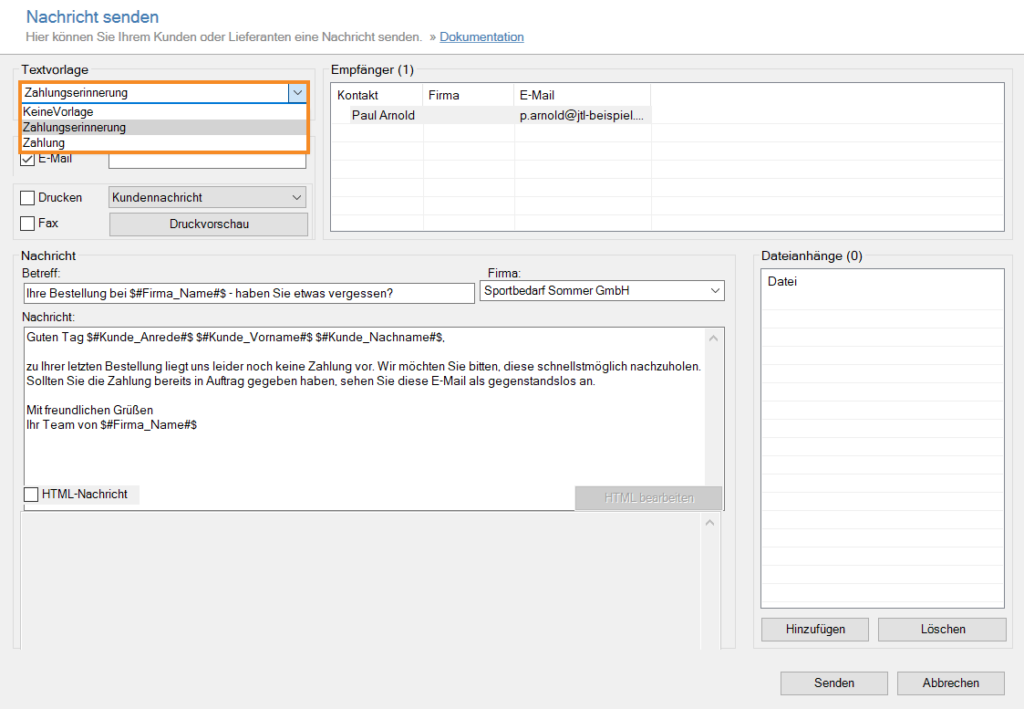
Task: Check the HTML-Nachricht checkbox
Action: [x=32, y=494]
